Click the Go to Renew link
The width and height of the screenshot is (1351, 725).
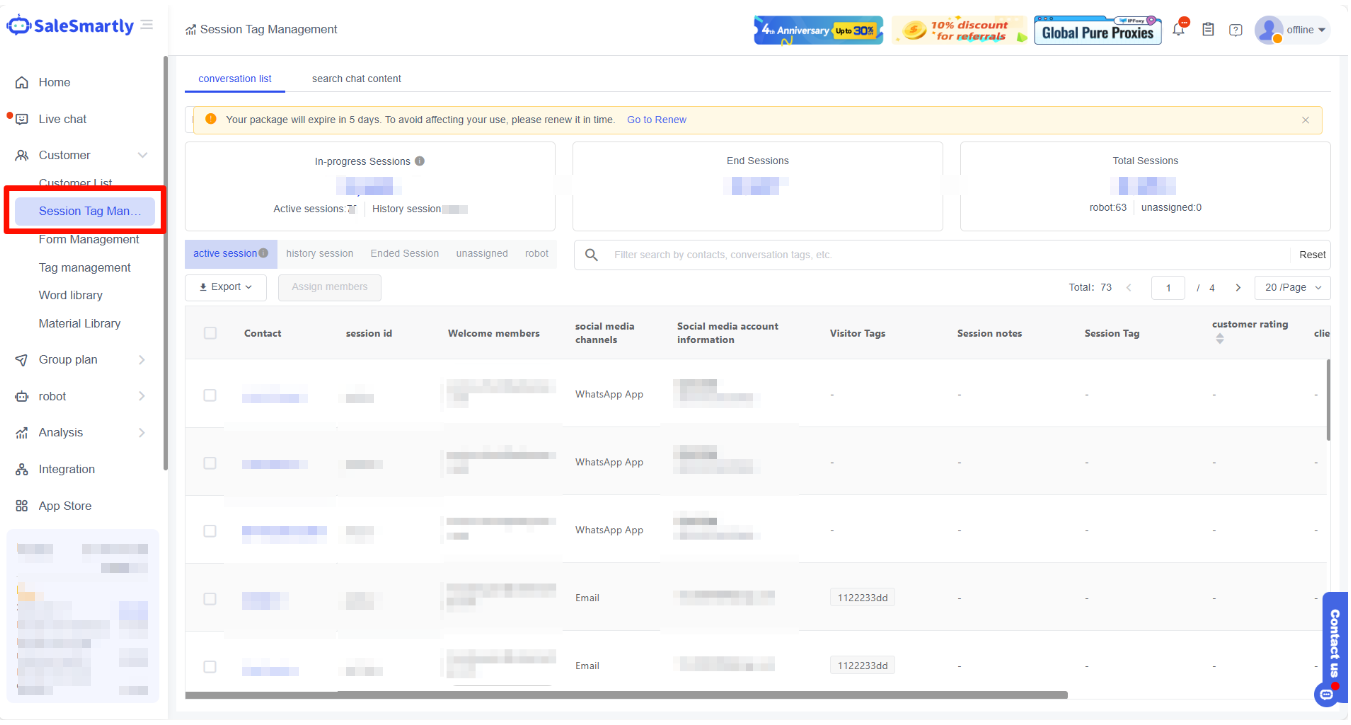[x=656, y=120]
